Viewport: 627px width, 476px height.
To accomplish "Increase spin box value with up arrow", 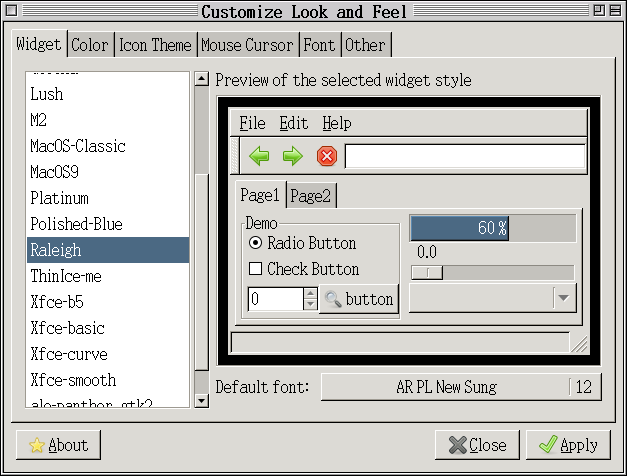I will coord(310,293).
